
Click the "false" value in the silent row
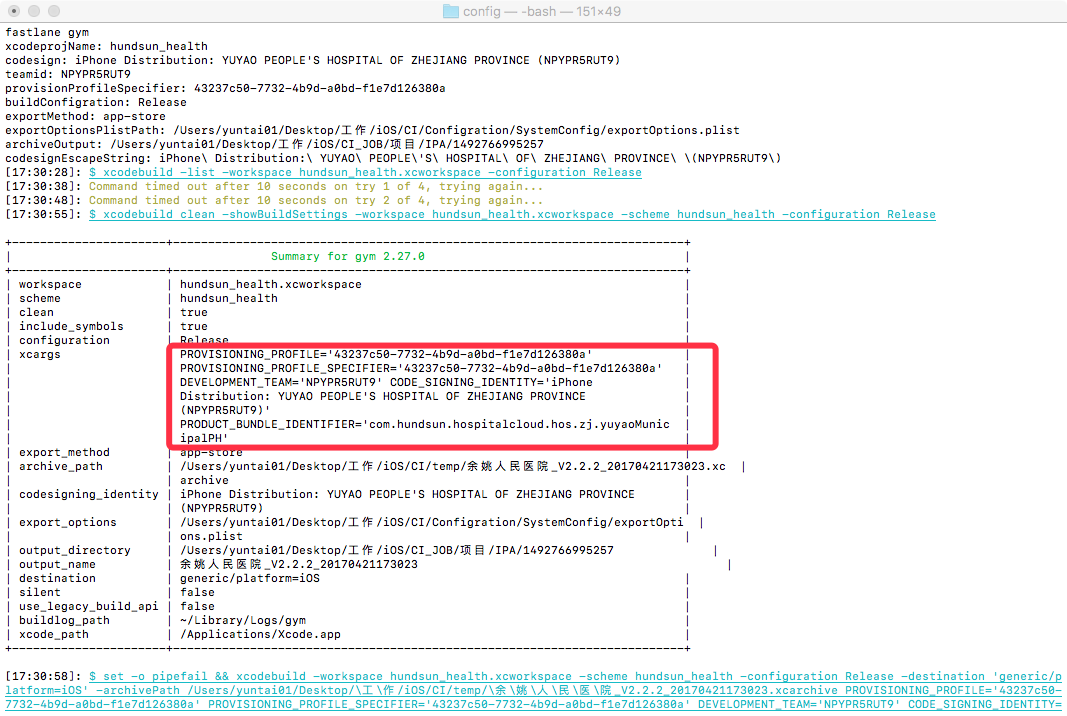(197, 593)
